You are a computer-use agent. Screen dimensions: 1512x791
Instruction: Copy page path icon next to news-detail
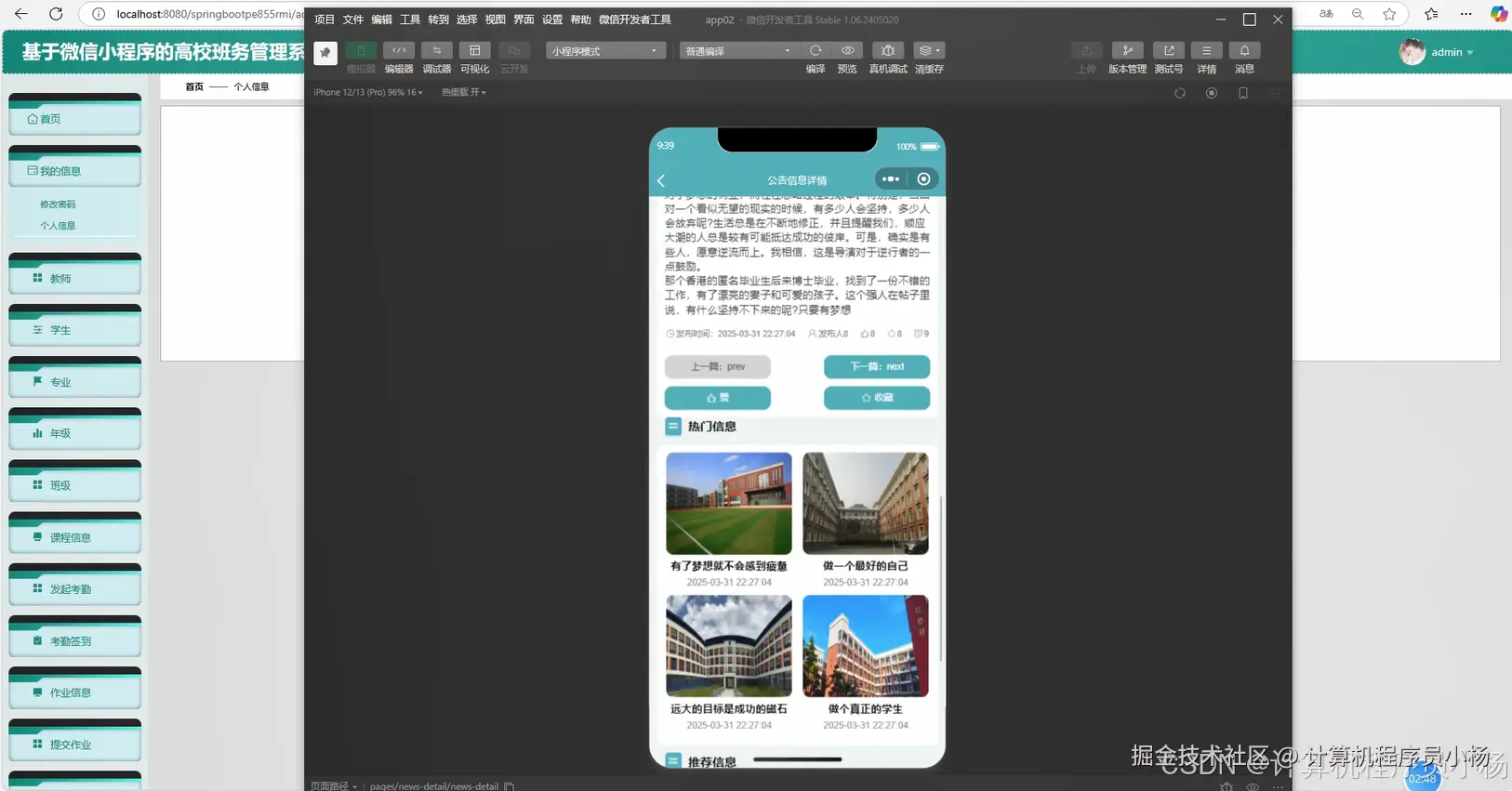click(509, 786)
